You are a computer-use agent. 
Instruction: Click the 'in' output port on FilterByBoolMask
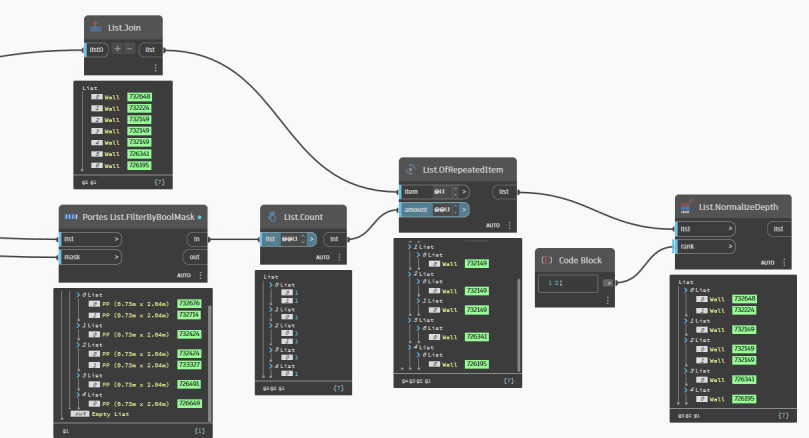click(196, 239)
